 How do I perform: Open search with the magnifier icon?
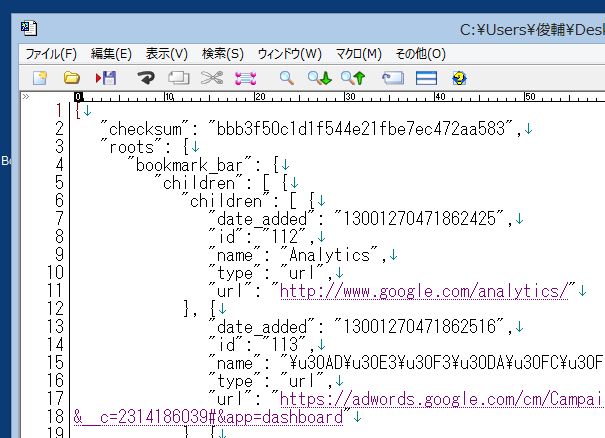click(287, 78)
